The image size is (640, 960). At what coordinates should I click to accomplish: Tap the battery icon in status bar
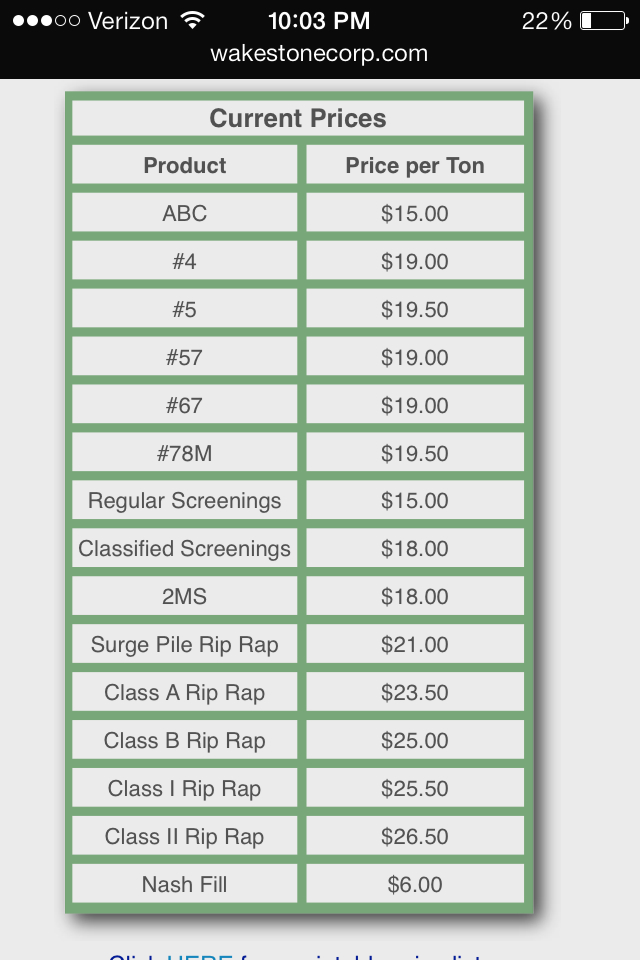click(x=603, y=20)
